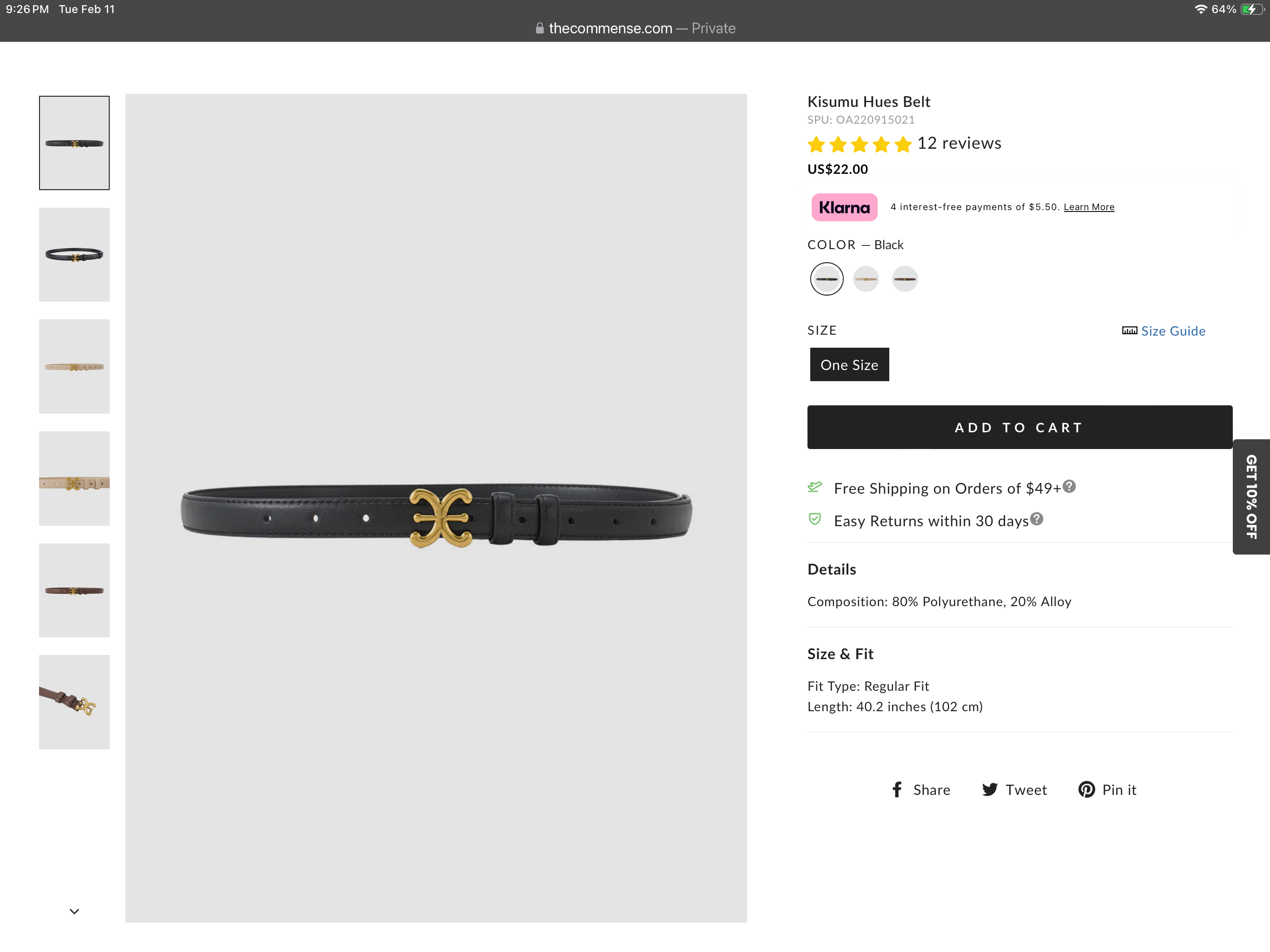The height and width of the screenshot is (952, 1270).
Task: Click the ADD TO CART button
Action: click(x=1019, y=427)
